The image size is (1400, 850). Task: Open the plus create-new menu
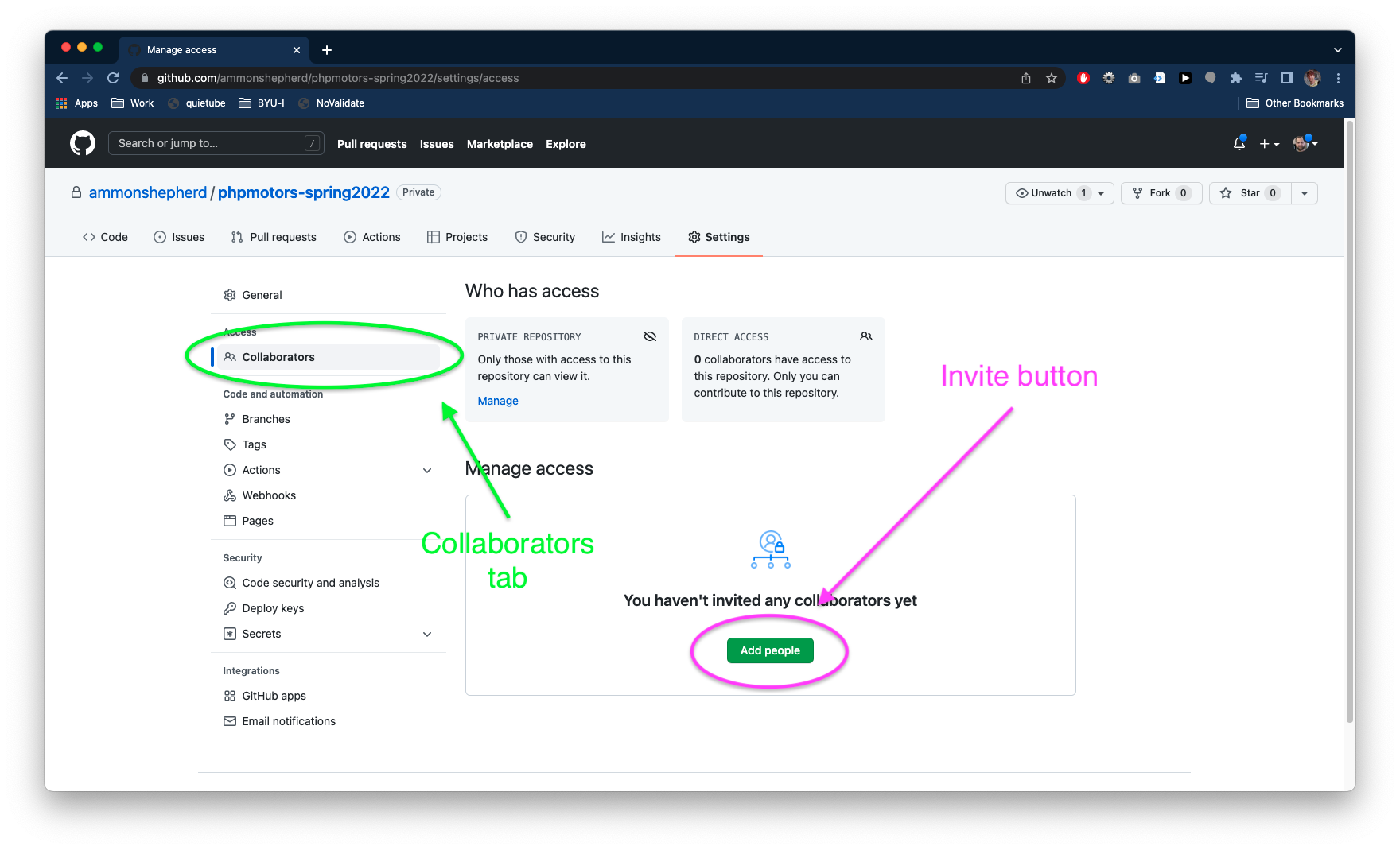click(x=1269, y=144)
